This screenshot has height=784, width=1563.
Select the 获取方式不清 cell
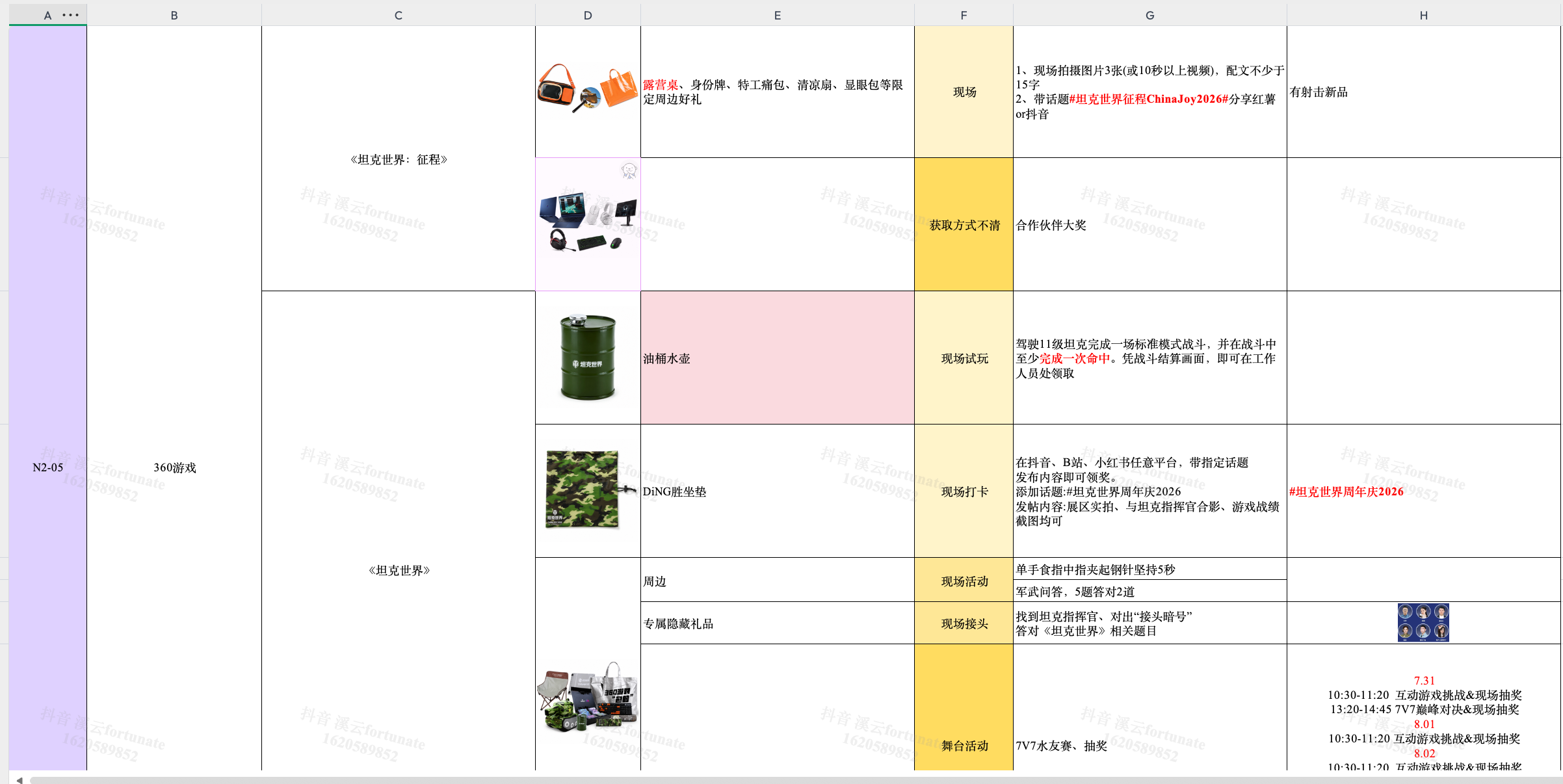tap(964, 224)
